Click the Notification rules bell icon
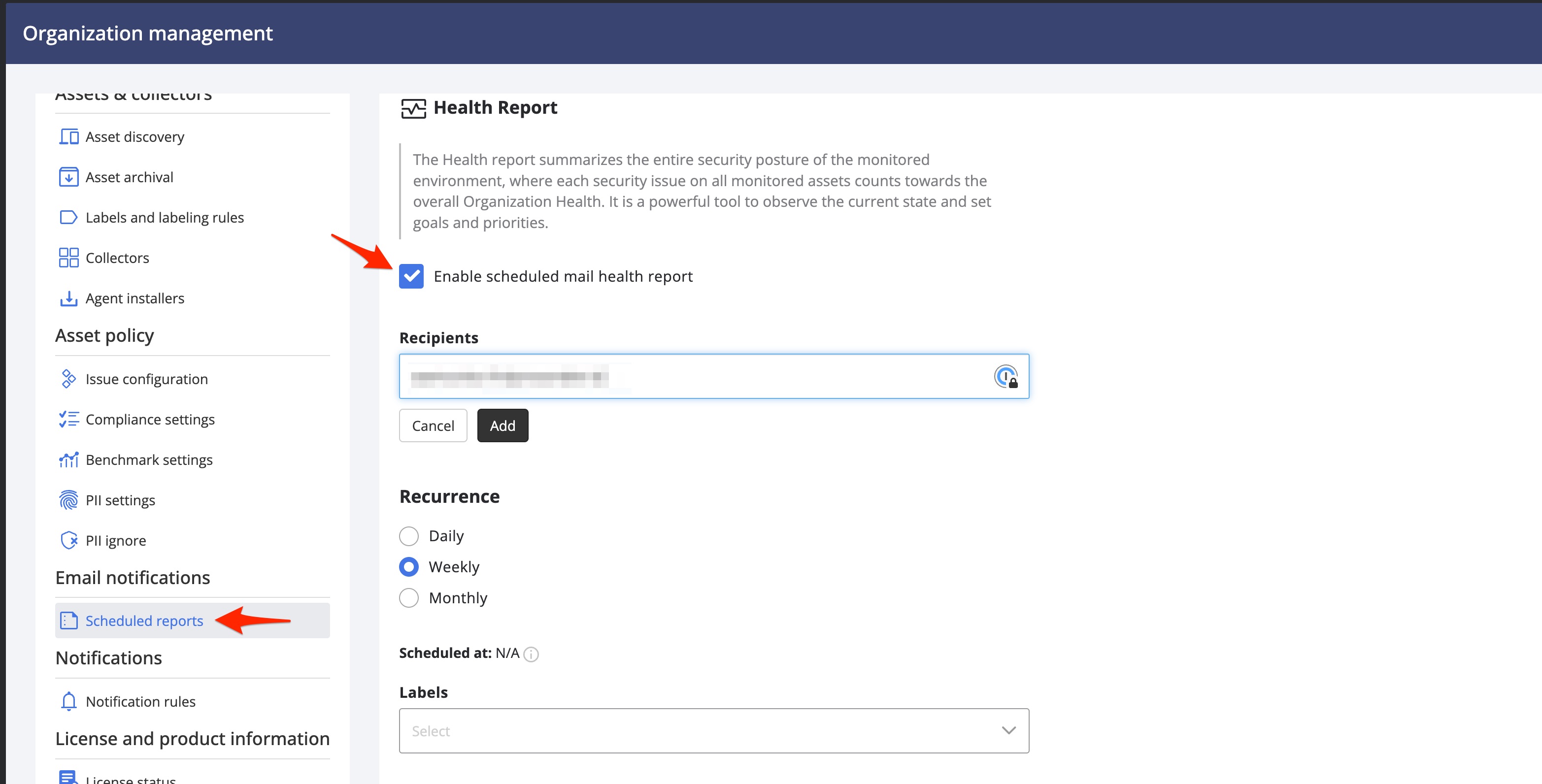This screenshot has width=1542, height=784. (68, 701)
